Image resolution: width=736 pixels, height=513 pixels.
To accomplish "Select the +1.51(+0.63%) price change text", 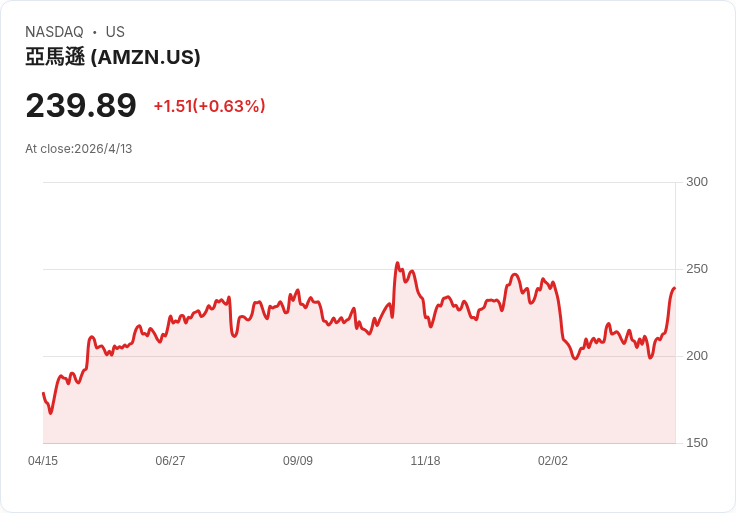I will [209, 106].
